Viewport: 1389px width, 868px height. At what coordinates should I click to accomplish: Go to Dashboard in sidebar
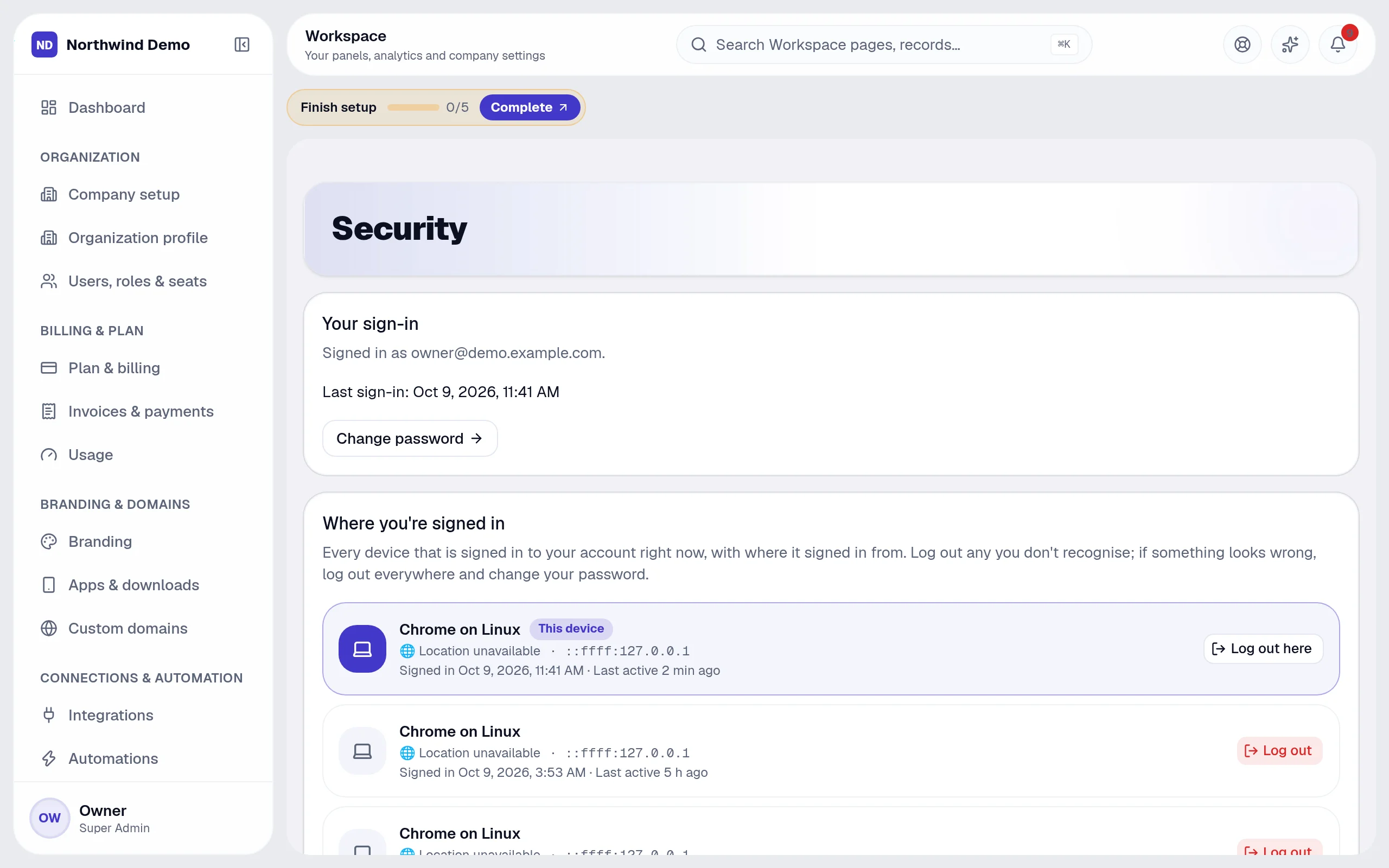tap(143, 107)
